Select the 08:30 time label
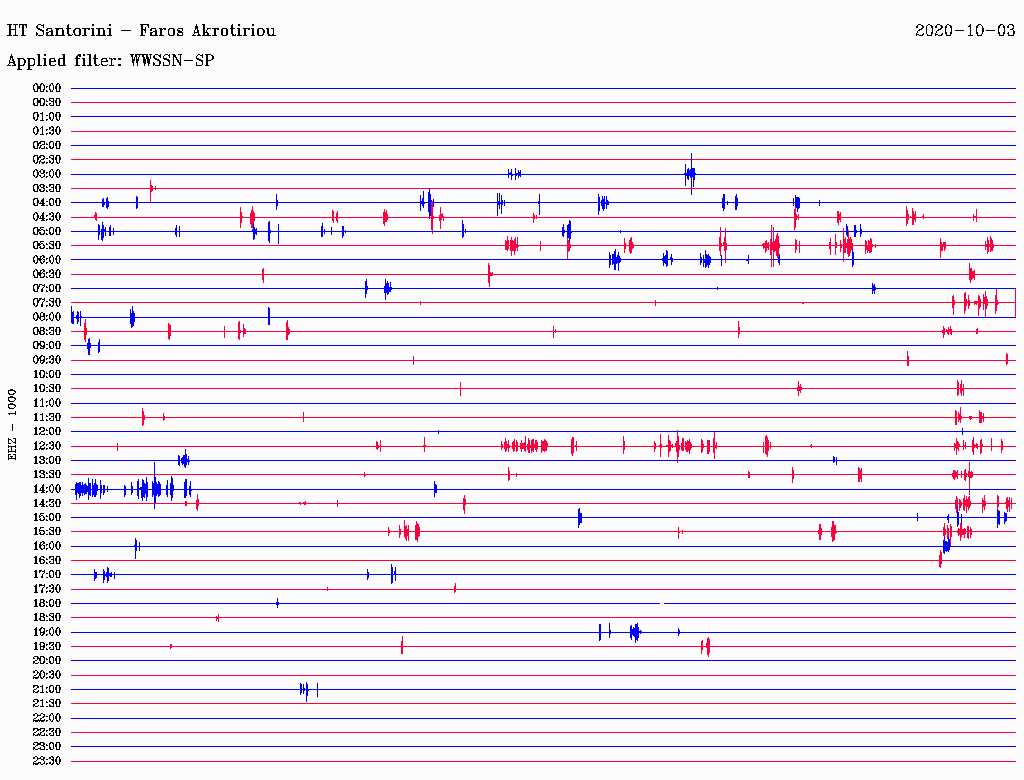 (46, 332)
